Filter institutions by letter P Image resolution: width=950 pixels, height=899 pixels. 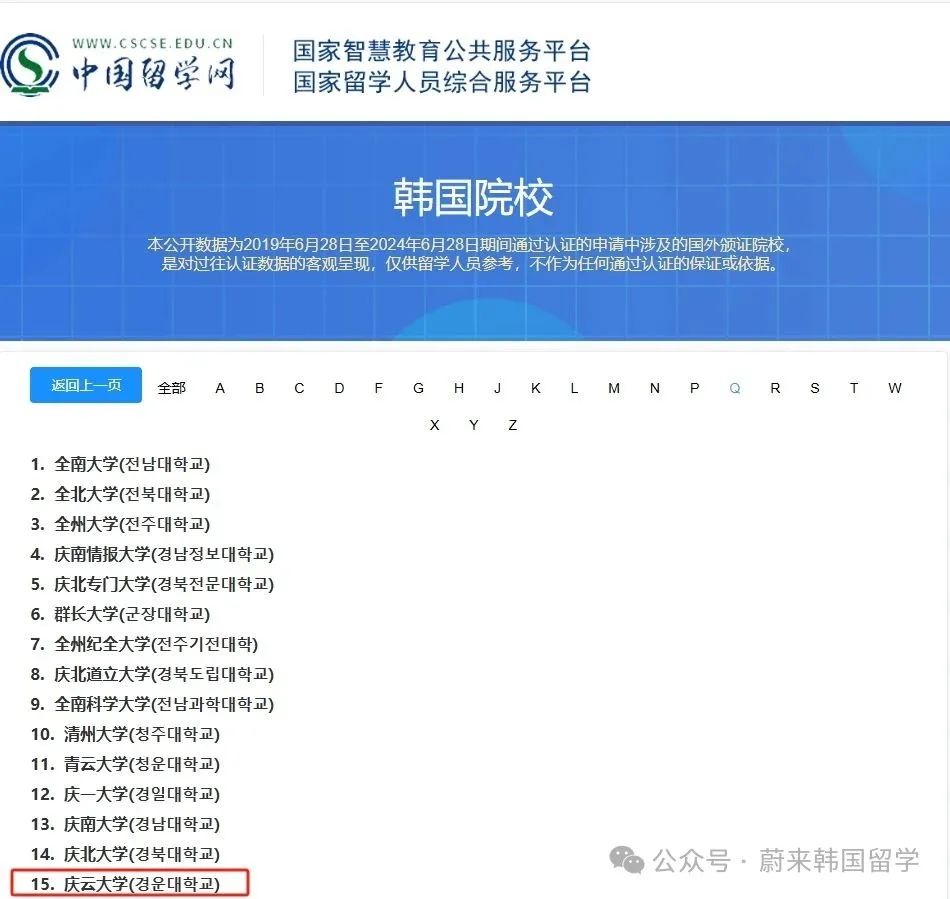coord(694,388)
